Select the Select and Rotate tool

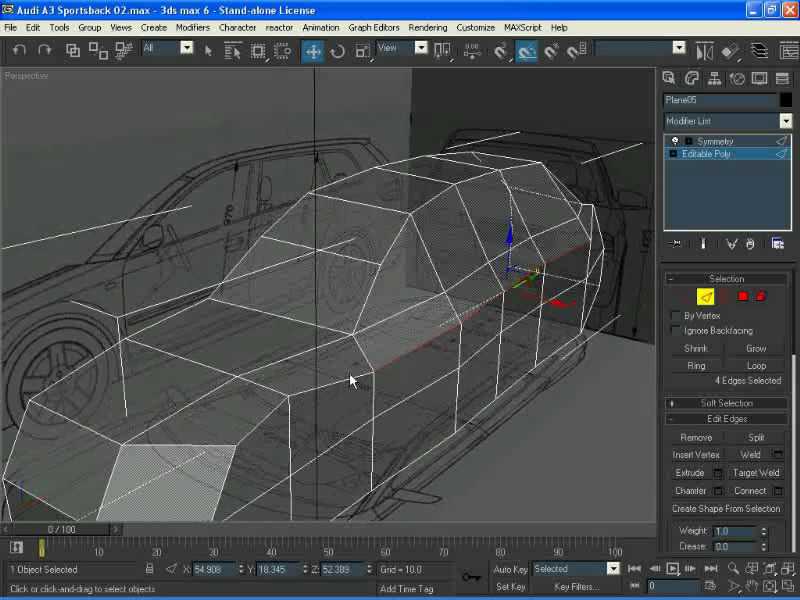(x=338, y=51)
